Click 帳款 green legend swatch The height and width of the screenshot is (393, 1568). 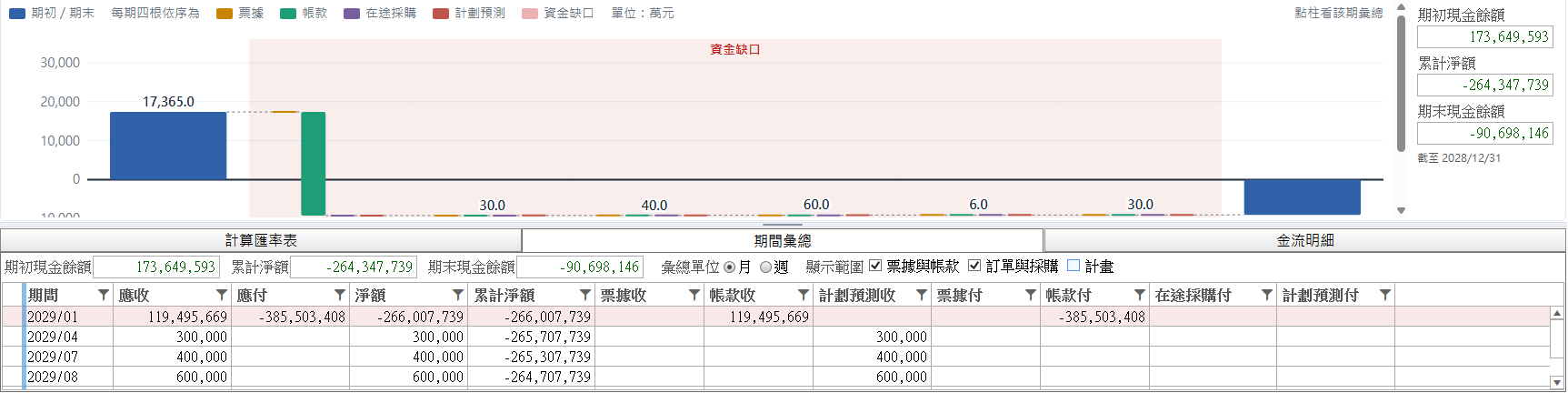point(288,14)
